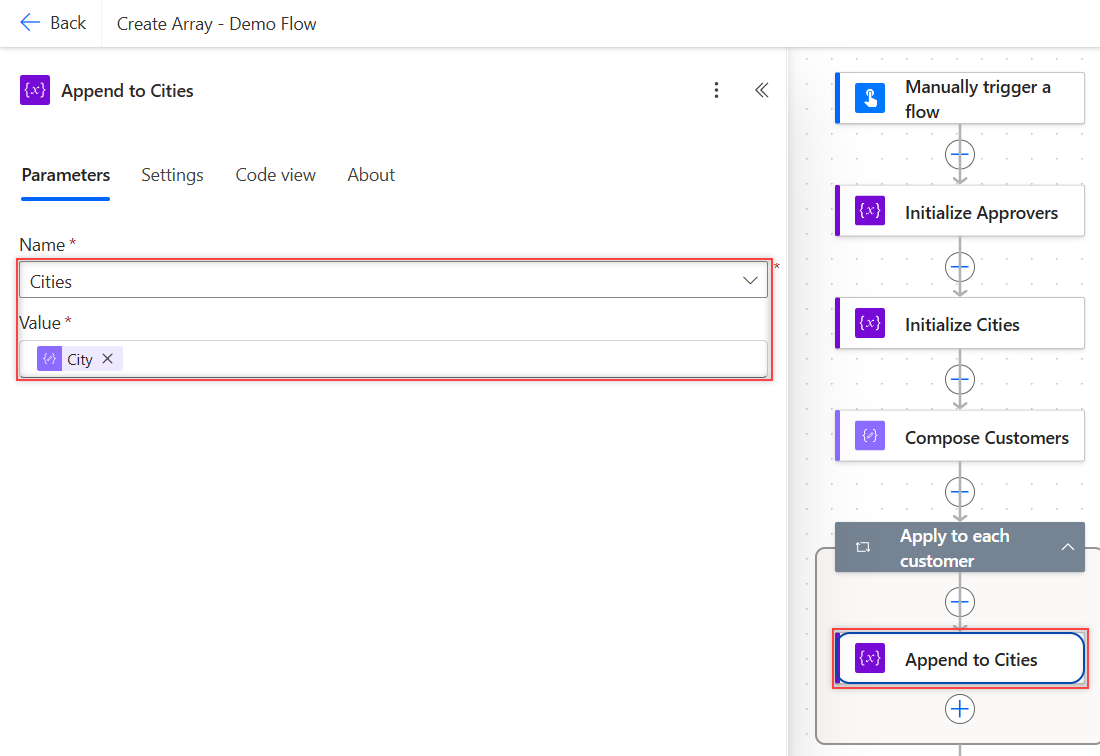This screenshot has width=1100, height=756.
Task: Select the Initialize Cities action
Action: point(960,323)
